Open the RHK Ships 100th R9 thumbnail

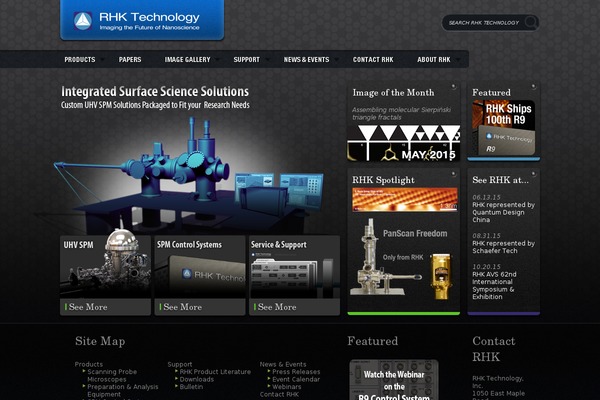(x=504, y=128)
